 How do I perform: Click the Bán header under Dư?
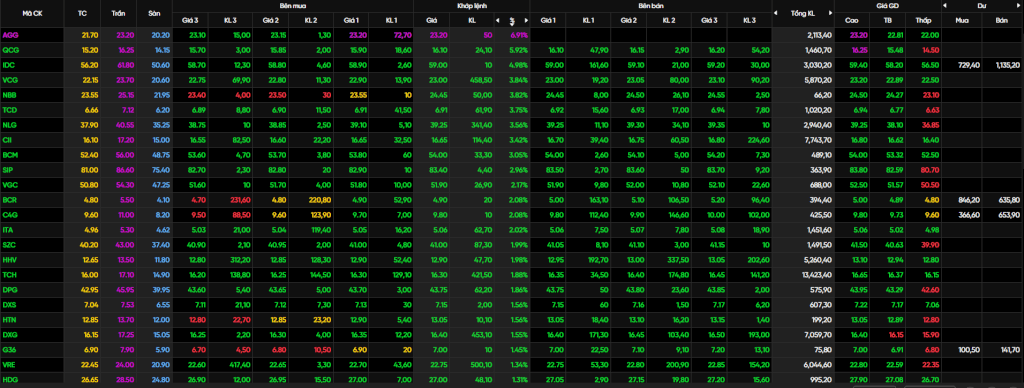(x=1001, y=20)
